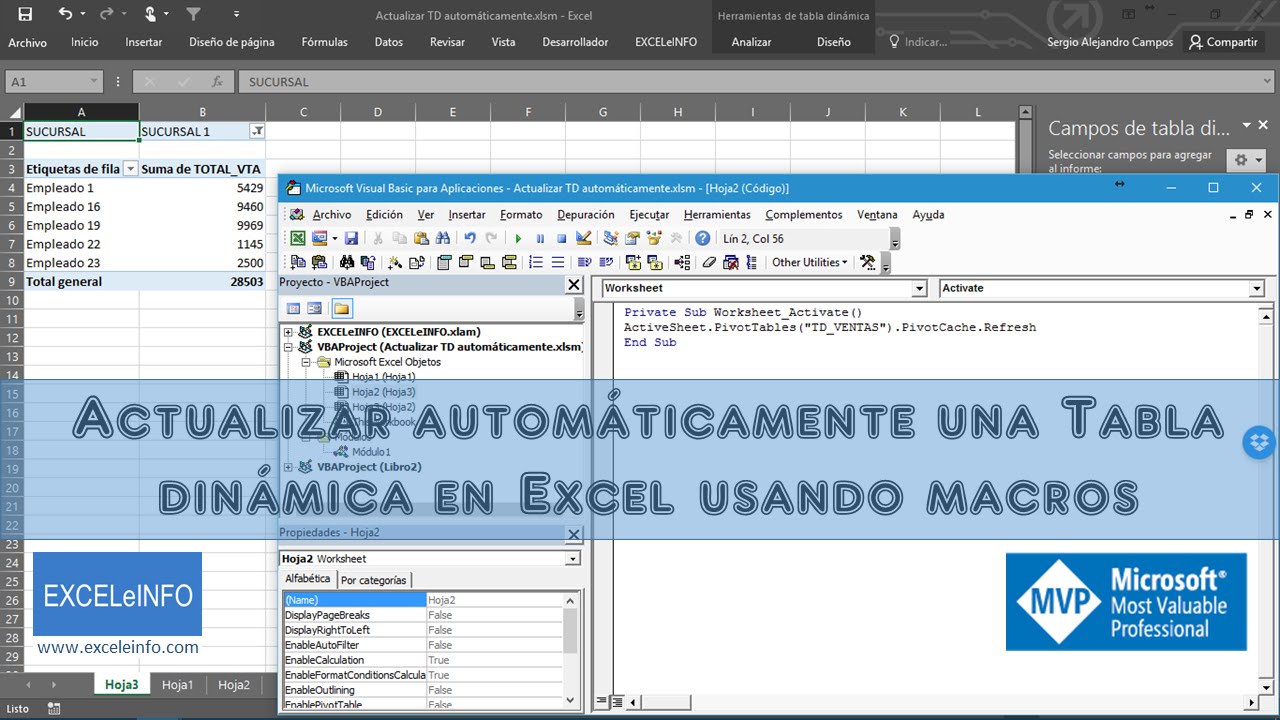The width and height of the screenshot is (1280, 720).
Task: Open Properties Window icon in the VBA toolbar
Action: (632, 238)
